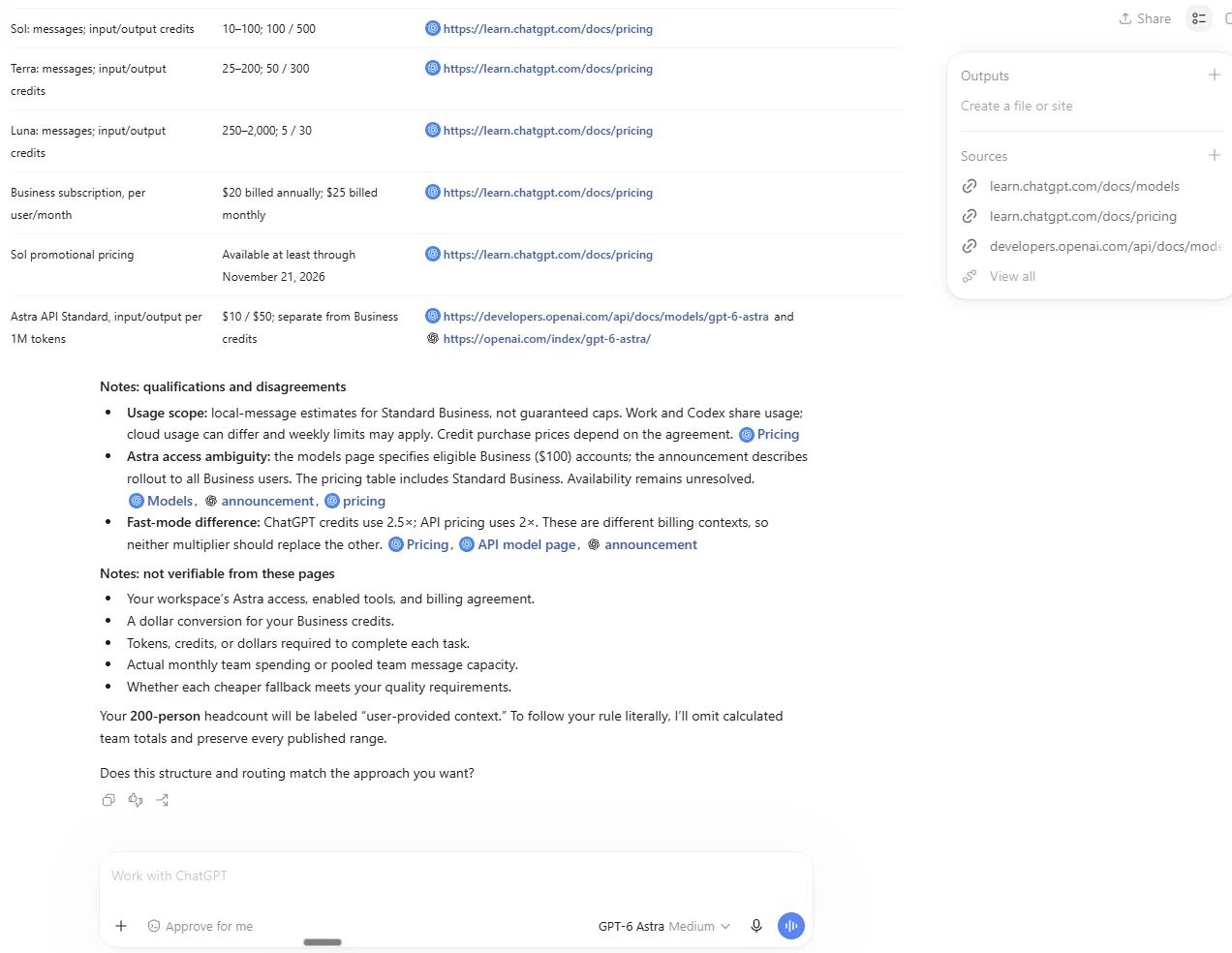The width and height of the screenshot is (1232, 953).
Task: Share response using arrow icon under message
Action: (163, 800)
